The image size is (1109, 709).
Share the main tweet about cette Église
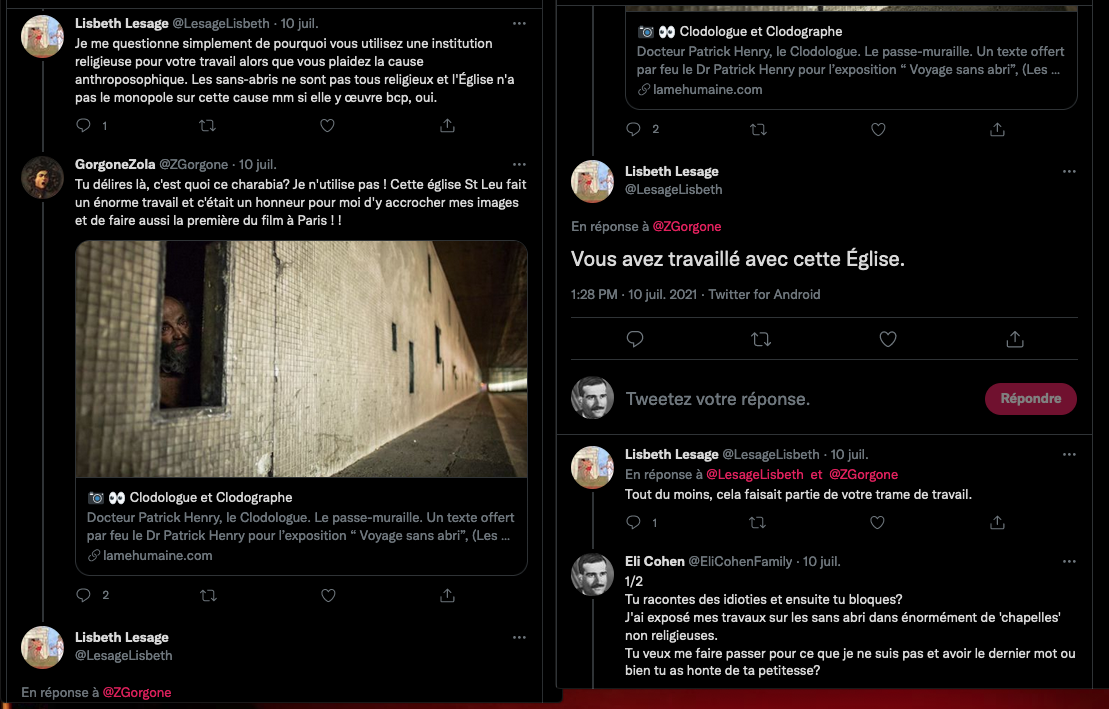point(1014,339)
